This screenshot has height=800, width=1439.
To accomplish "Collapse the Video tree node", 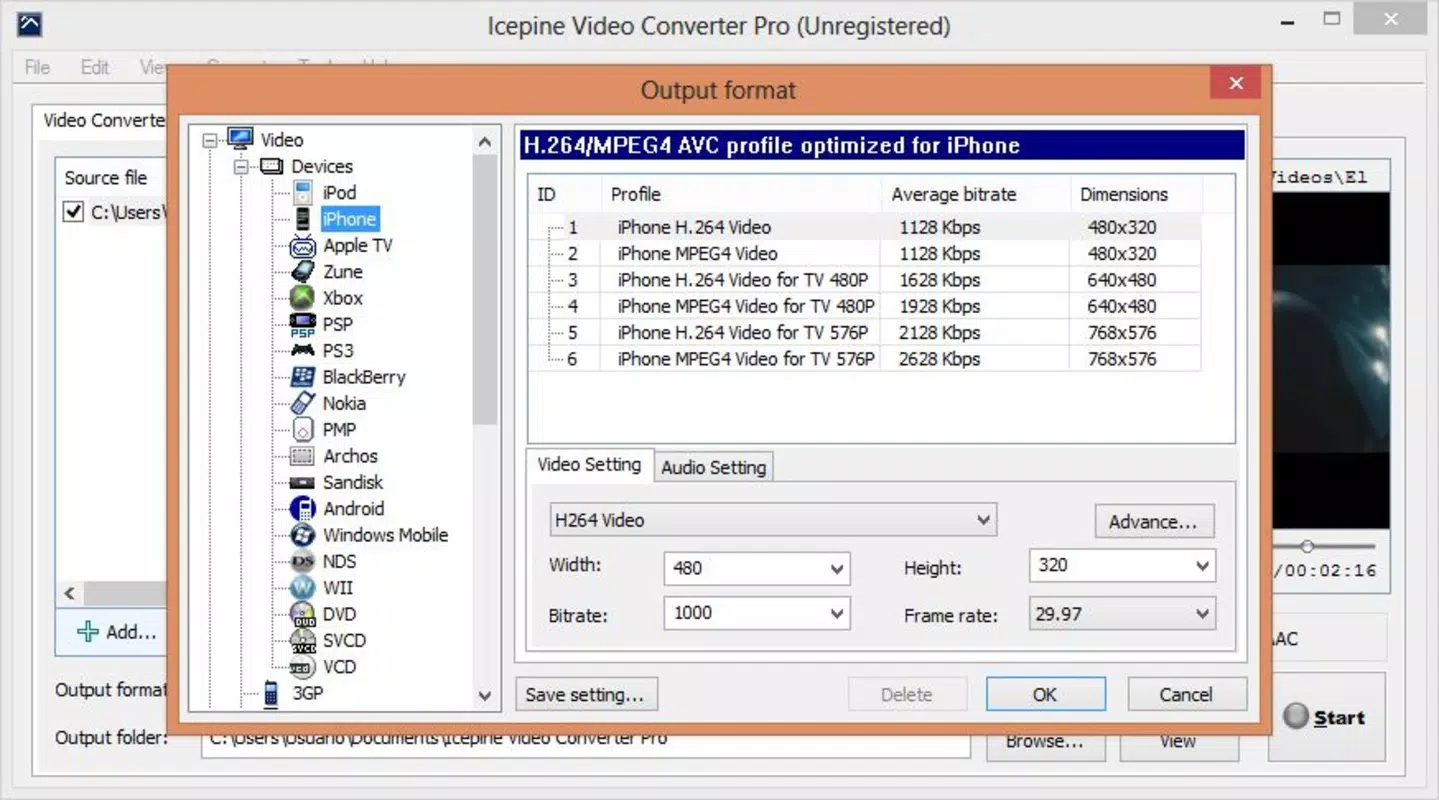I will (x=210, y=140).
